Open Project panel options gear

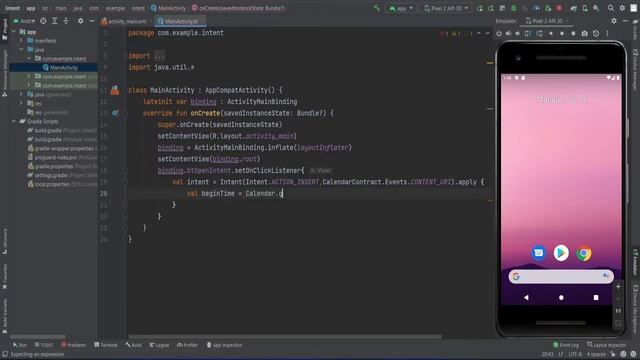80,21
